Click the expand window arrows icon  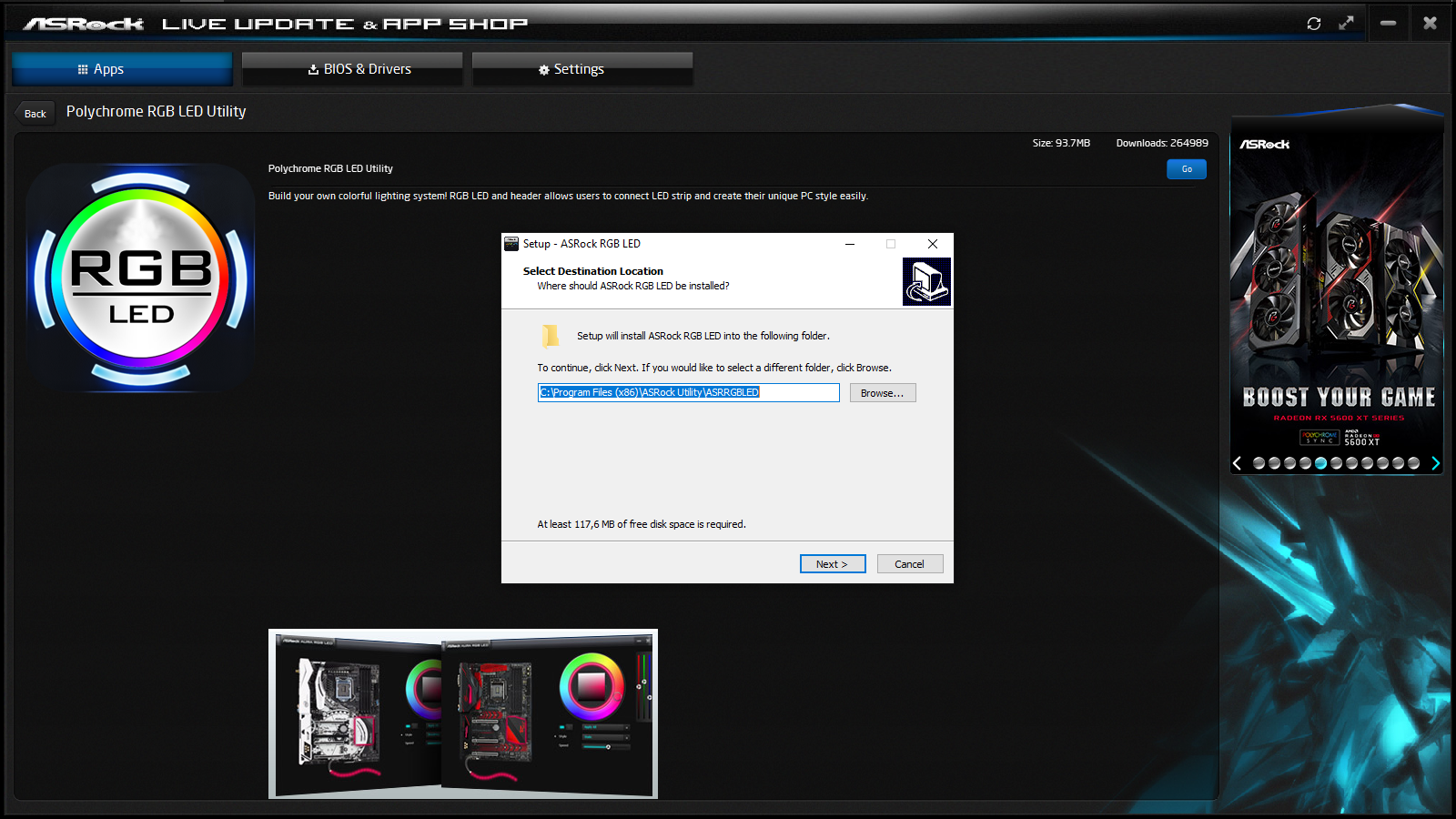point(1347,24)
